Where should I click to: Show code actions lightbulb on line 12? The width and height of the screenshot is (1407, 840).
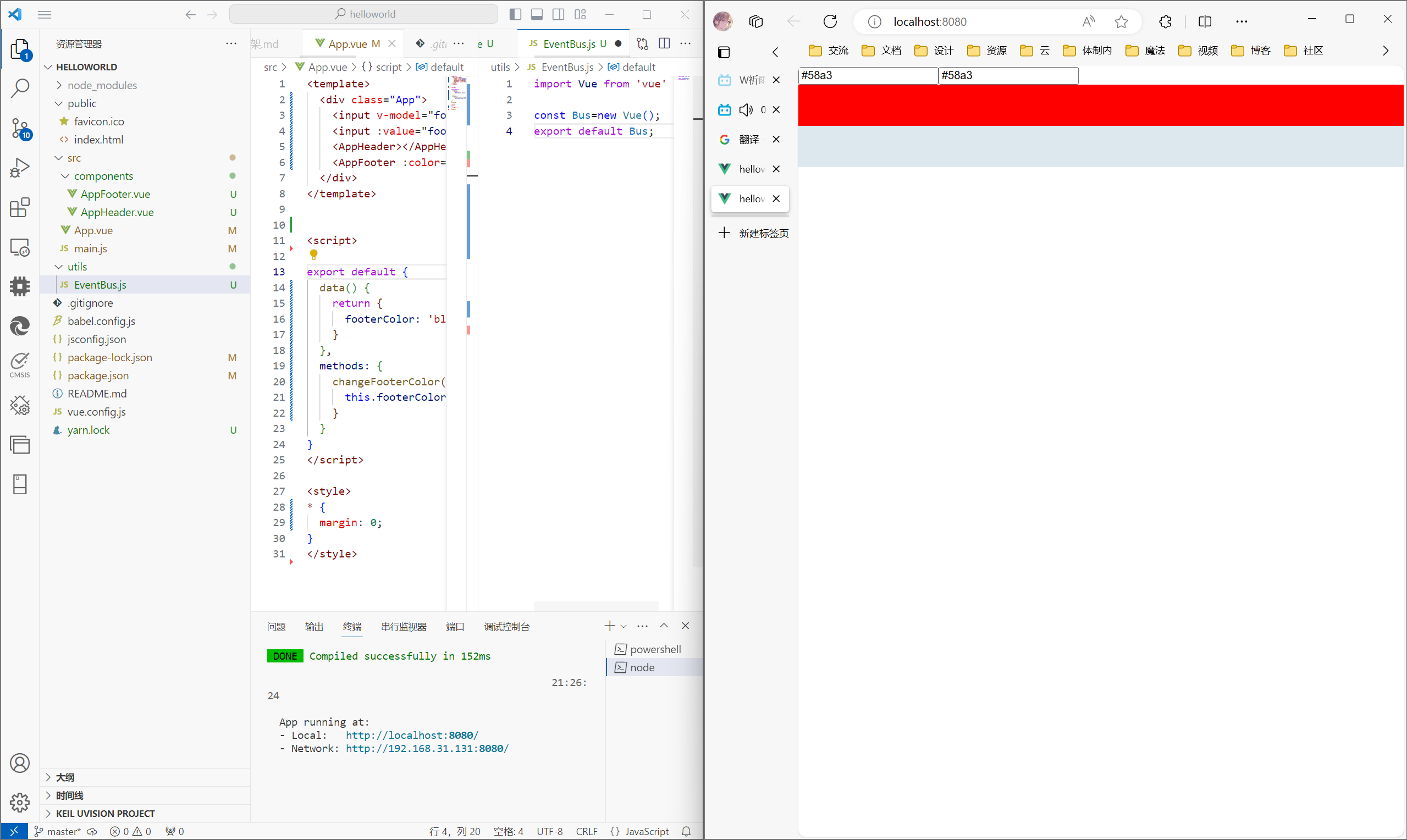click(x=313, y=255)
